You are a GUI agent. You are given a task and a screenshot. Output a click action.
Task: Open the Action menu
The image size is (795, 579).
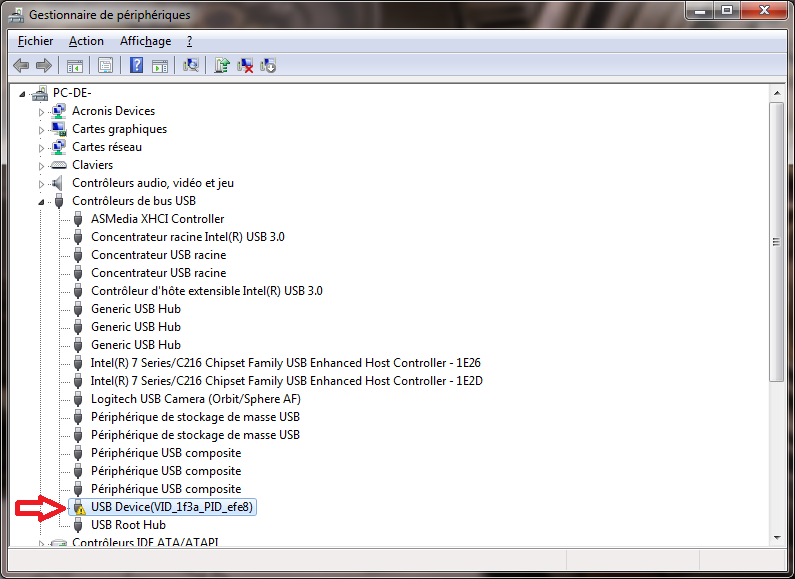(86, 41)
